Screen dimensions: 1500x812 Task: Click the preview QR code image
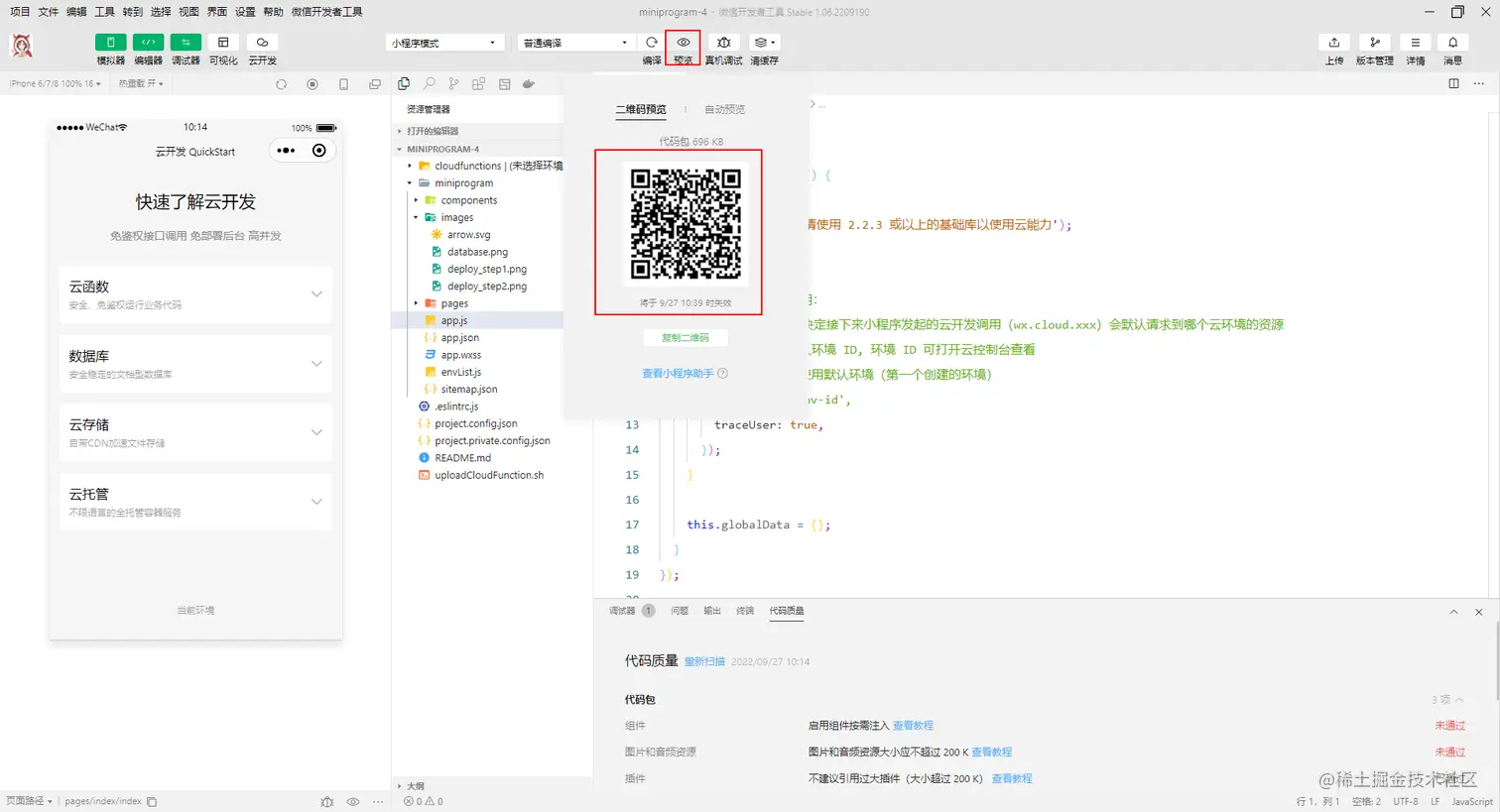tap(686, 224)
